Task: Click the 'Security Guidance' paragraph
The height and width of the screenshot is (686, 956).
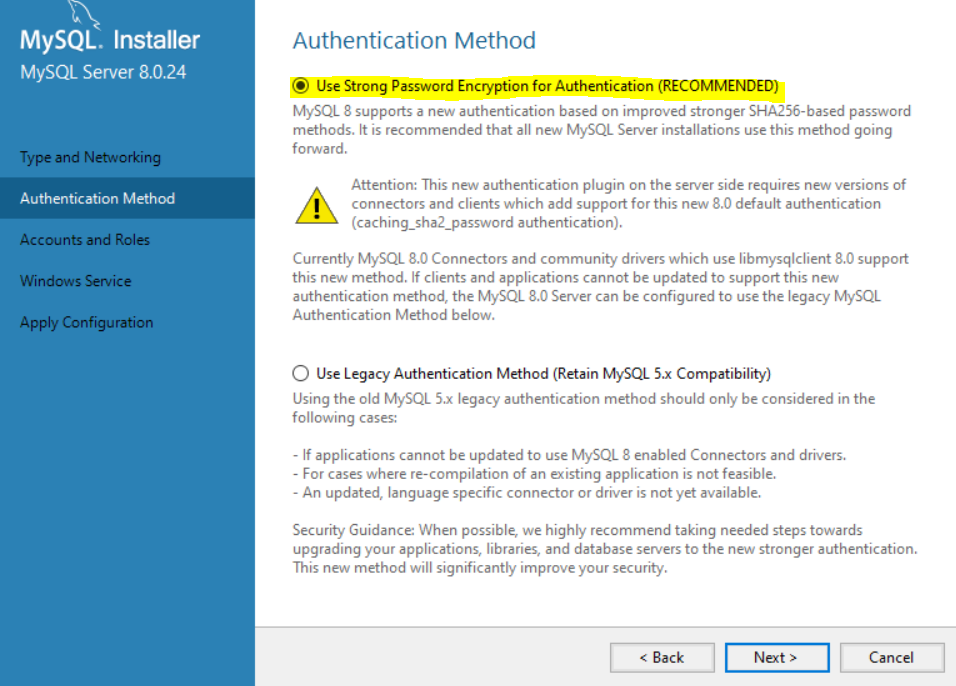Action: tap(605, 549)
